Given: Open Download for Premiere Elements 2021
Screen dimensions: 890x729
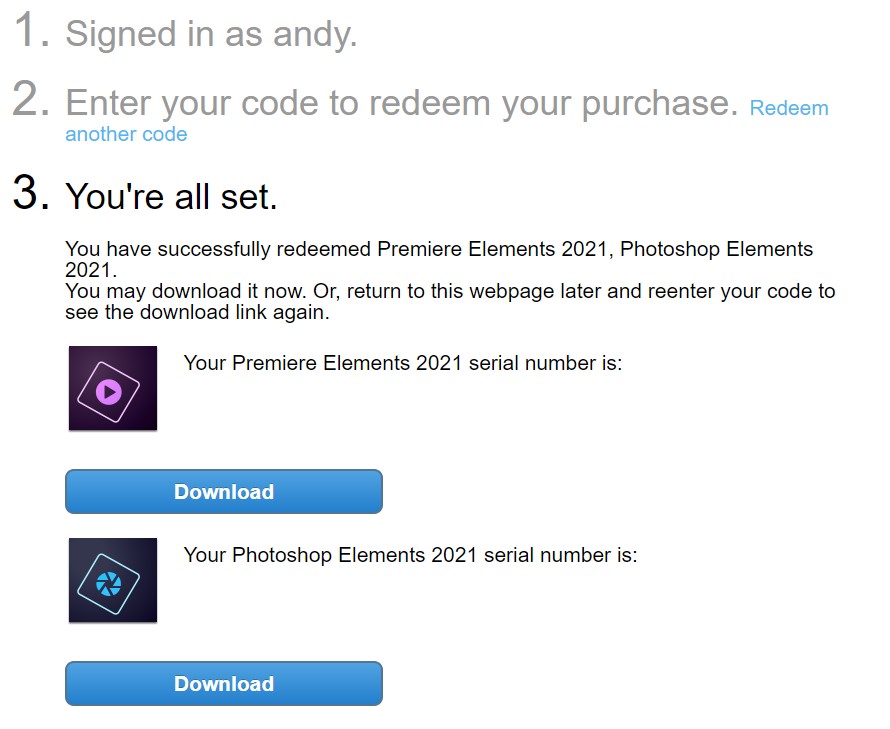Looking at the screenshot, I should (x=223, y=491).
